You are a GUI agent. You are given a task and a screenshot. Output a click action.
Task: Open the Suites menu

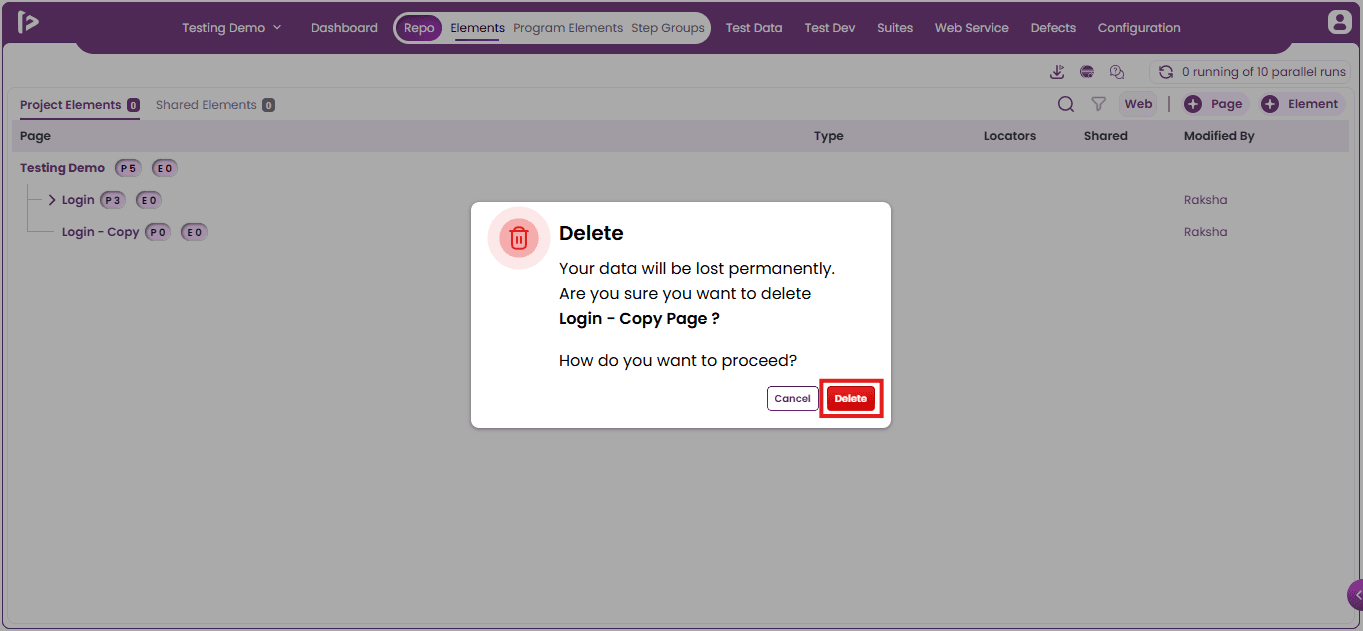click(895, 28)
